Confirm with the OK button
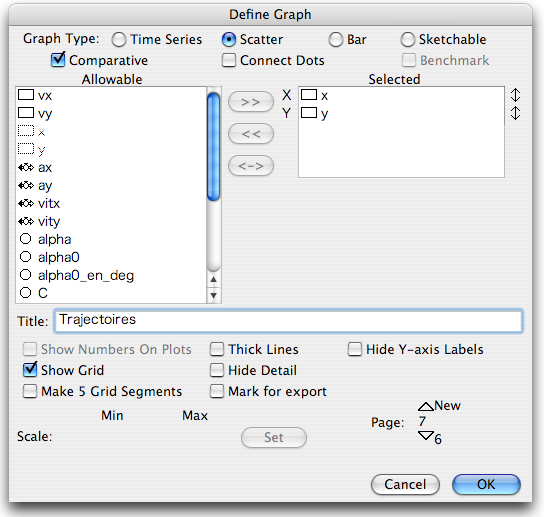Viewport: 544px width, 517px height. pos(486,484)
